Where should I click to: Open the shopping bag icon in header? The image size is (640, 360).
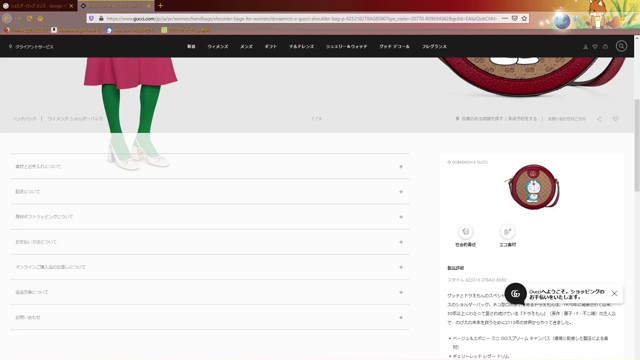click(x=605, y=47)
